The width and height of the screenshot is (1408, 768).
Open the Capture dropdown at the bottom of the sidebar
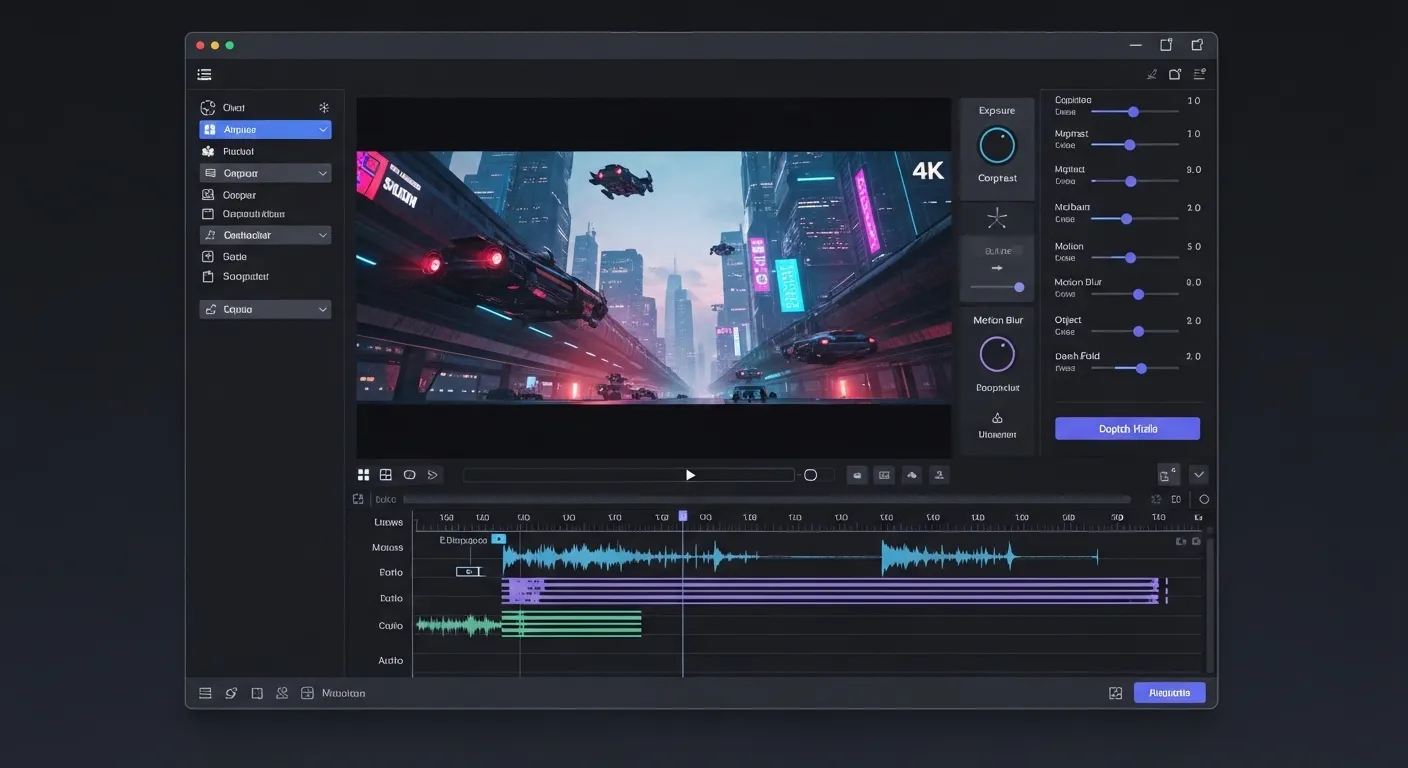[x=322, y=308]
